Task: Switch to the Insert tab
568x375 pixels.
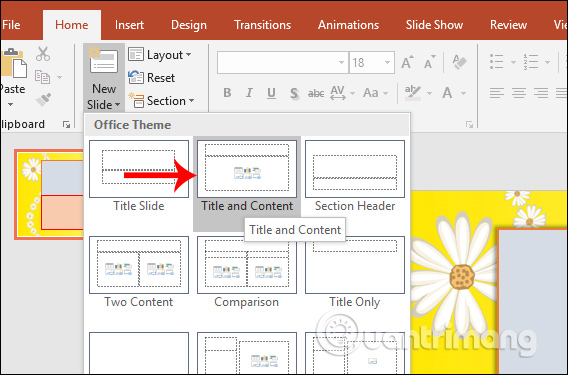Action: 129,25
